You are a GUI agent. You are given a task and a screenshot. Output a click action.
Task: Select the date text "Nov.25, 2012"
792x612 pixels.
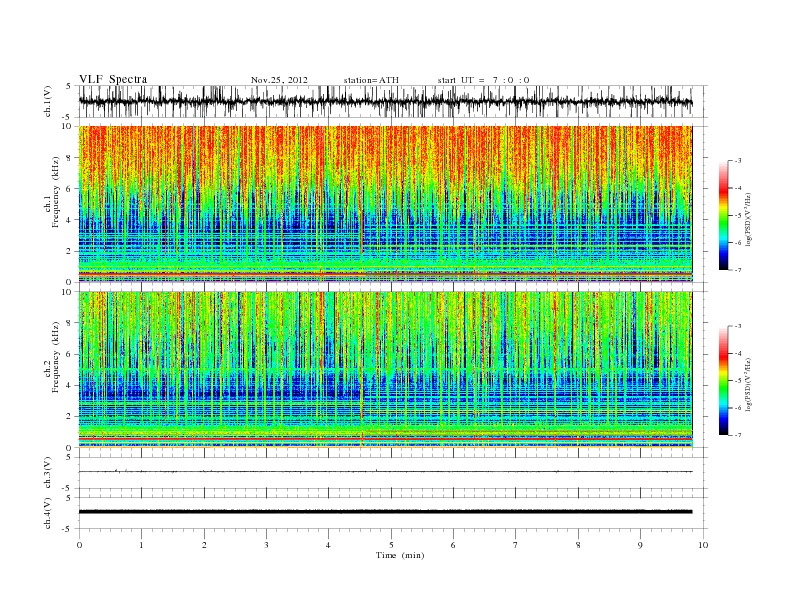tap(279, 80)
